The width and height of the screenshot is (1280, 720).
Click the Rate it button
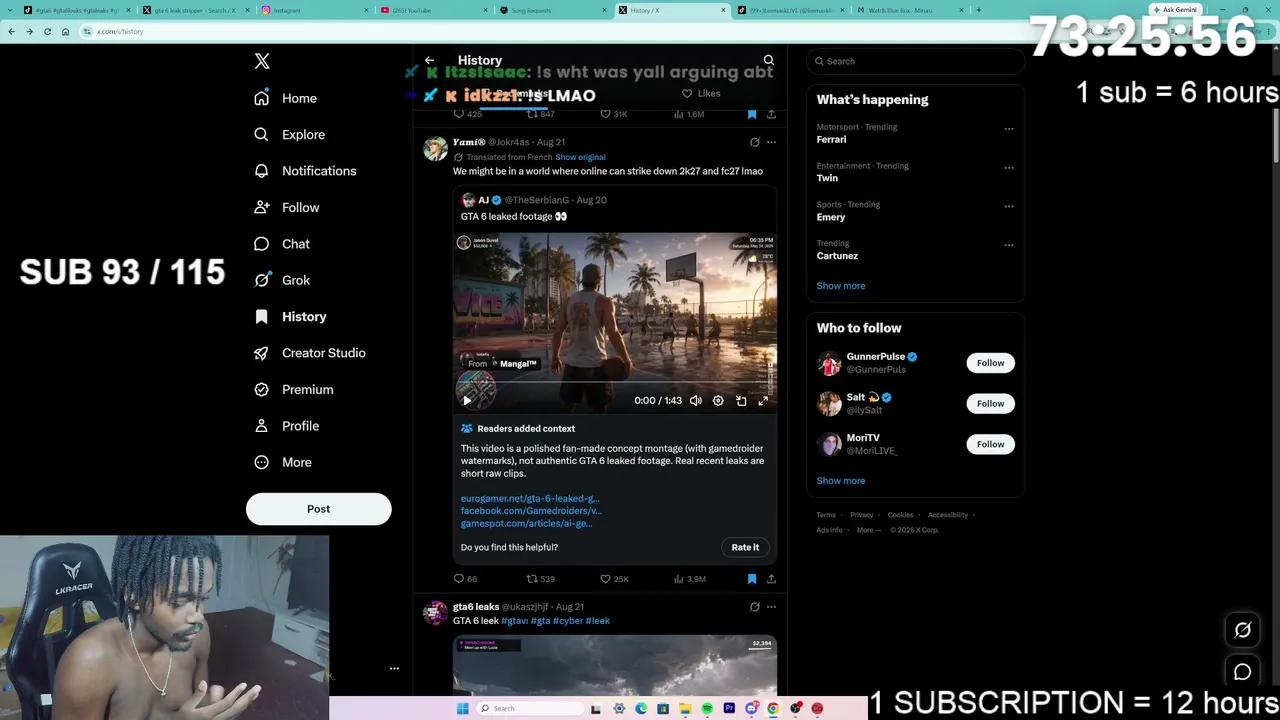[x=745, y=547]
